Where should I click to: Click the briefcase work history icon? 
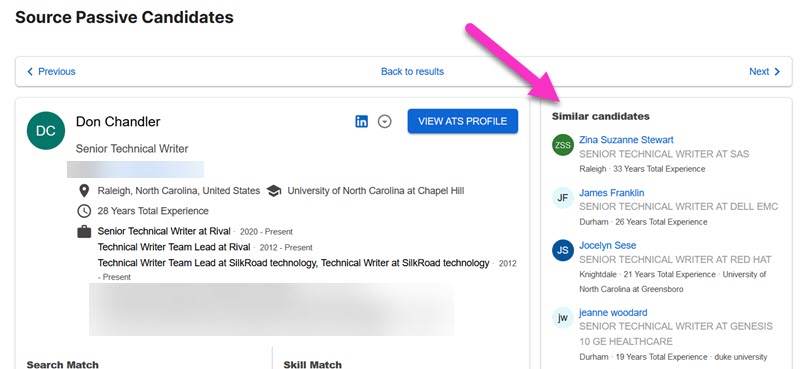coord(84,232)
